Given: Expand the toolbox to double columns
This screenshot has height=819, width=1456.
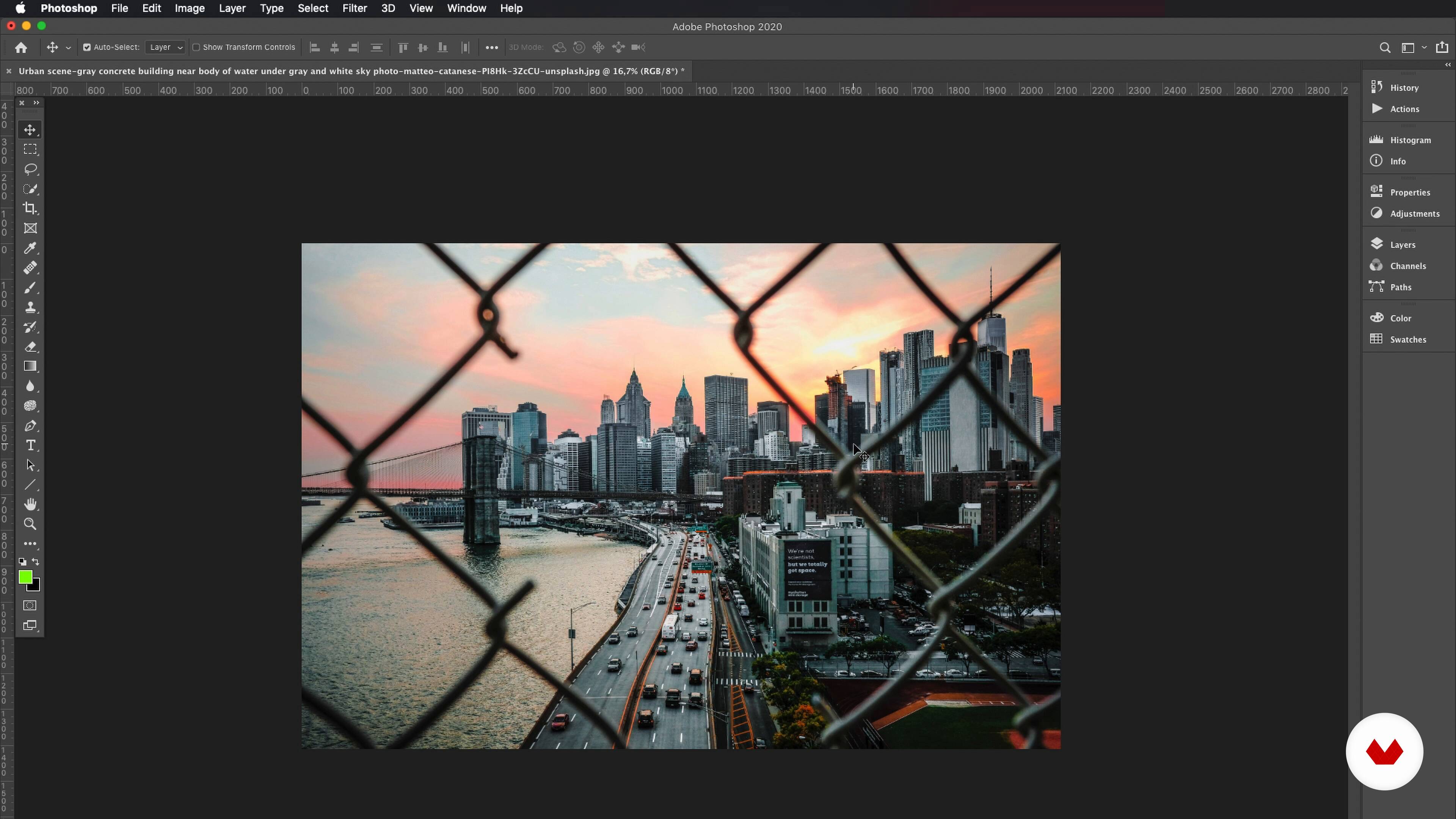Looking at the screenshot, I should click(36, 103).
